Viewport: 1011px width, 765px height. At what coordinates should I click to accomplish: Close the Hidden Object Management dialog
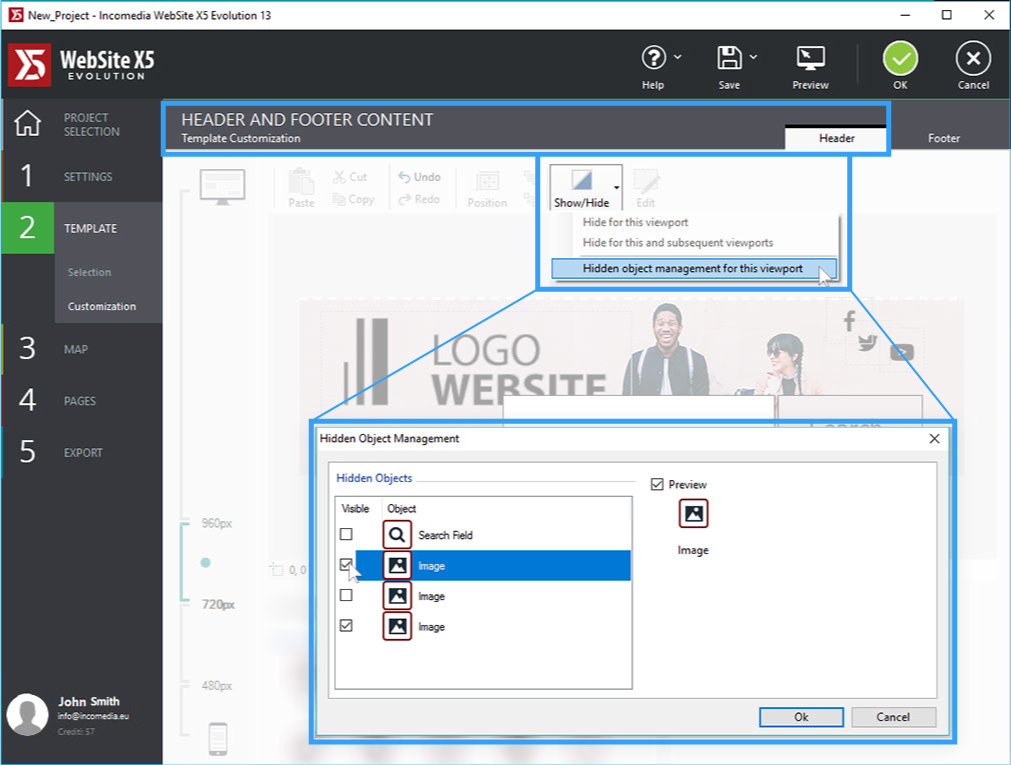(934, 439)
